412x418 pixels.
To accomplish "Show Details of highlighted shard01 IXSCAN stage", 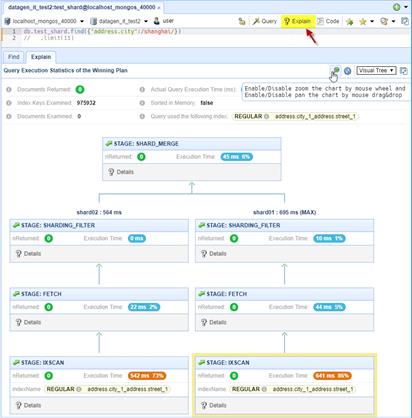I will [213, 405].
